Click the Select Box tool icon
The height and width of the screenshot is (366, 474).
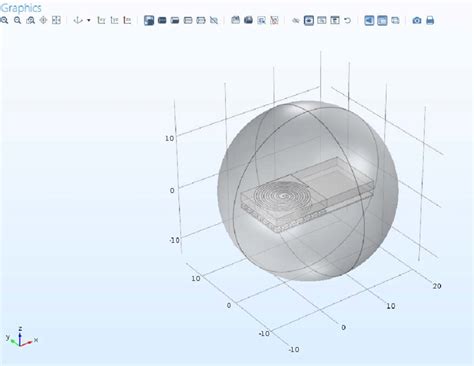pos(236,20)
